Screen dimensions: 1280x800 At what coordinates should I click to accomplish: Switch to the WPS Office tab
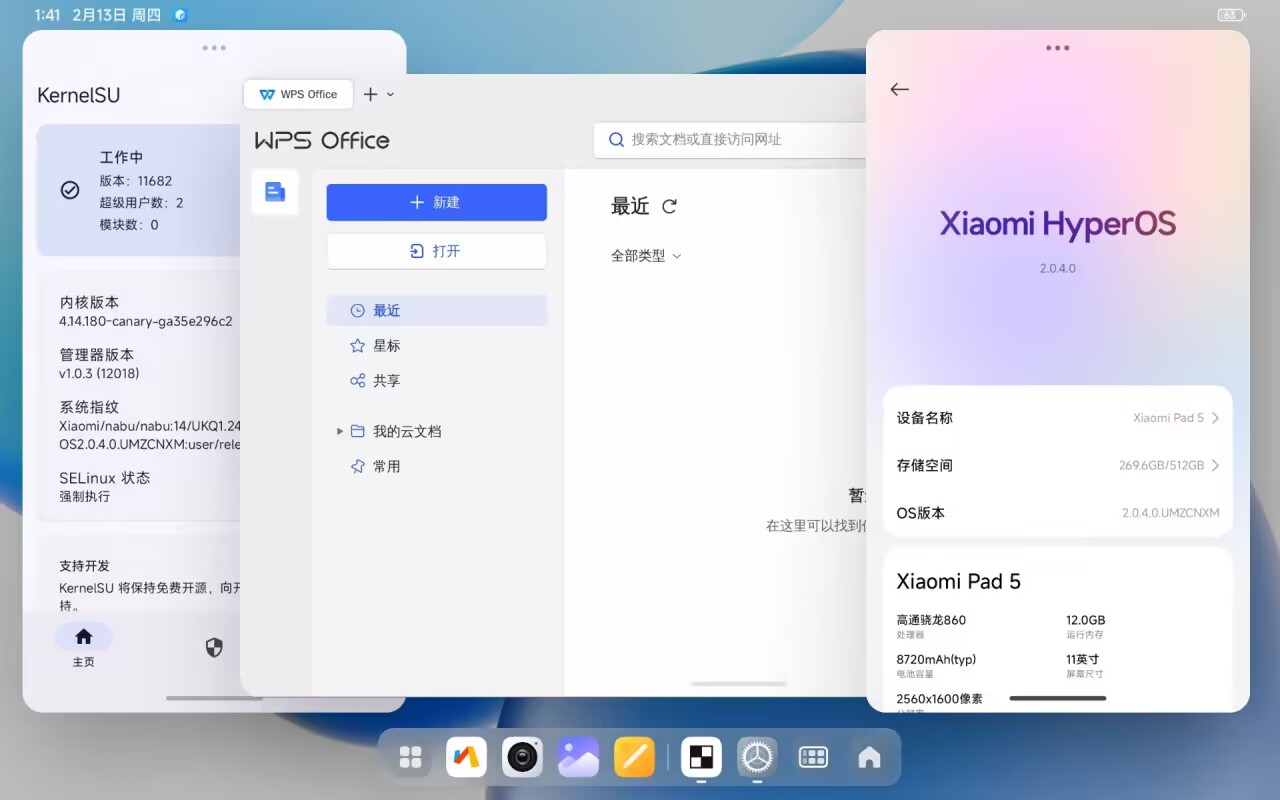click(x=298, y=94)
